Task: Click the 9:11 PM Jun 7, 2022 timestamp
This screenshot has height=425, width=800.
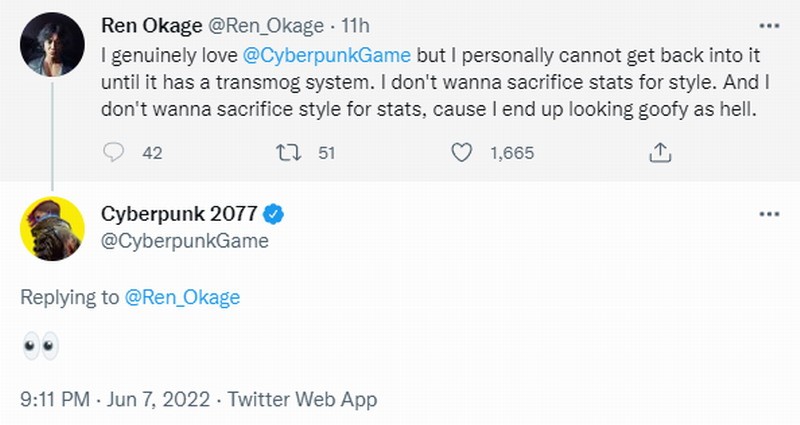Action: tap(114, 399)
